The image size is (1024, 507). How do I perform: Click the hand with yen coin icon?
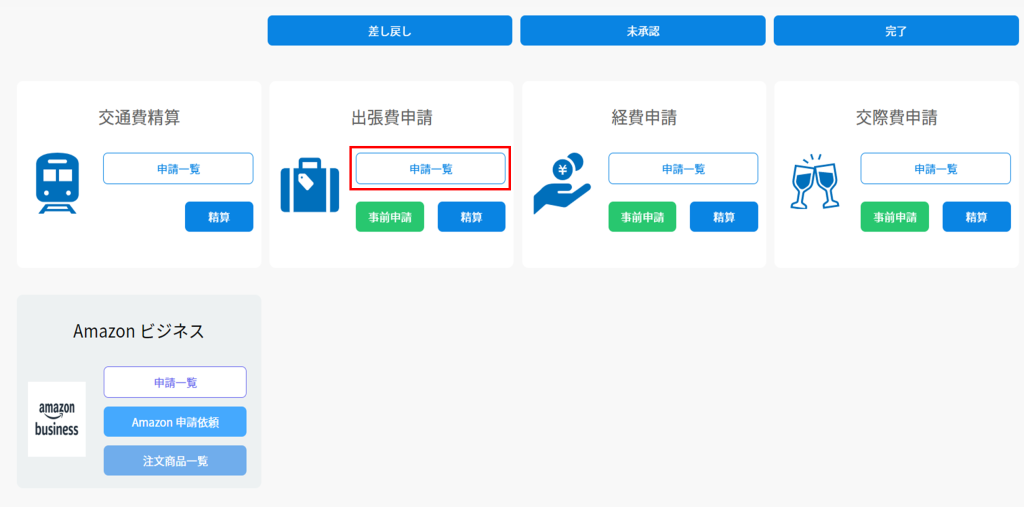tap(562, 183)
